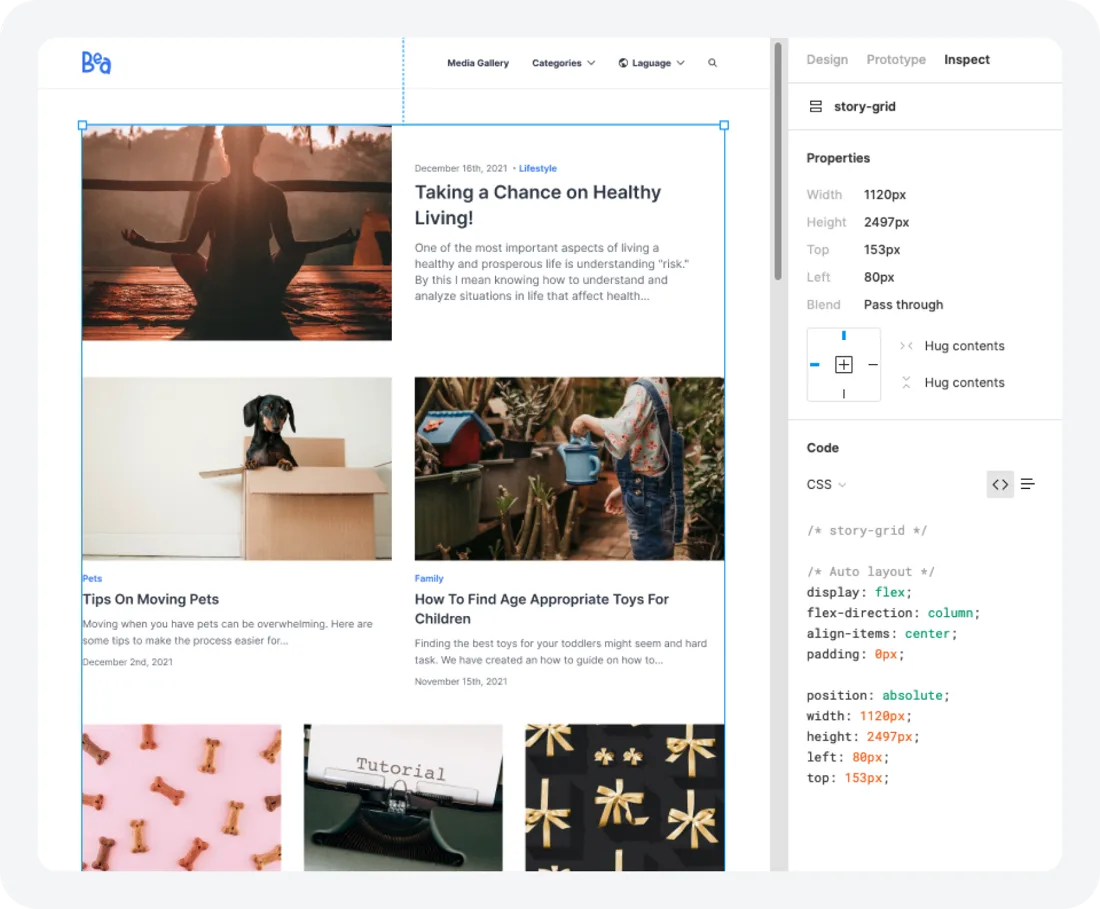This screenshot has height=909, width=1100.
Task: Toggle the bottom constraint marker
Action: pos(844,394)
